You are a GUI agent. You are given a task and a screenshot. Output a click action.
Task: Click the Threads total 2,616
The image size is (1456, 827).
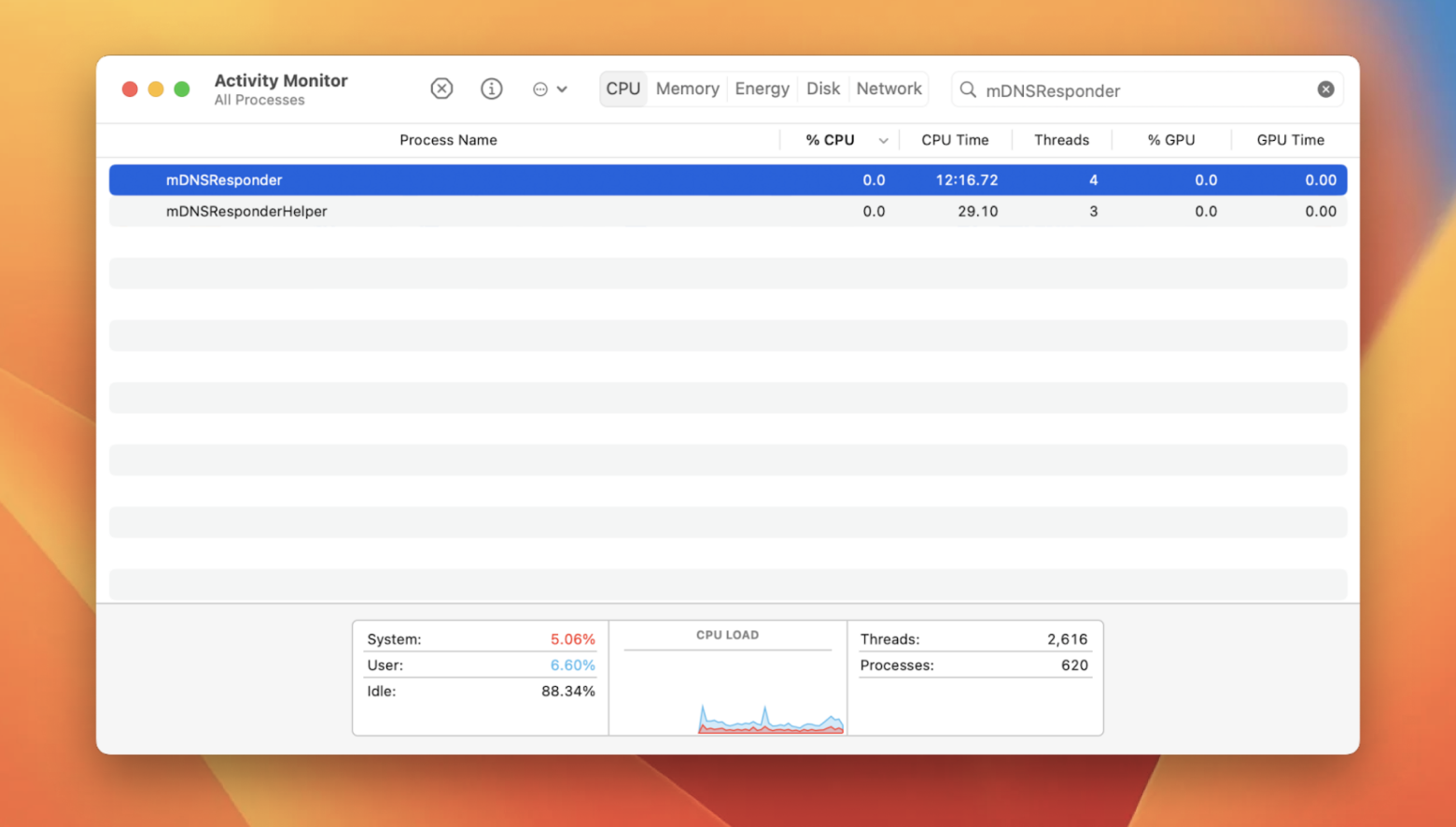click(x=1067, y=639)
